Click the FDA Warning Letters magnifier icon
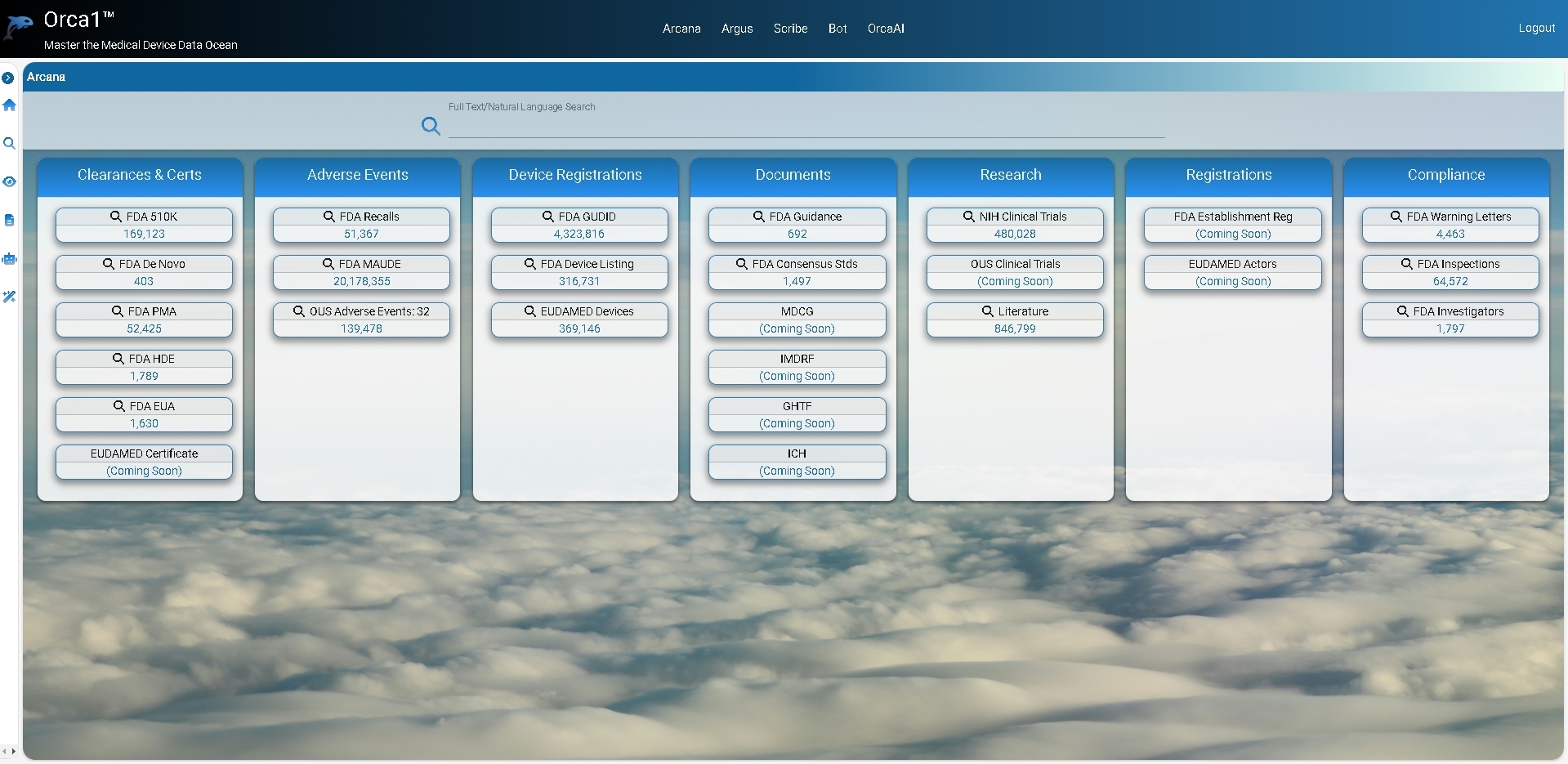Screen dimensions: 1568x764 [x=1396, y=217]
